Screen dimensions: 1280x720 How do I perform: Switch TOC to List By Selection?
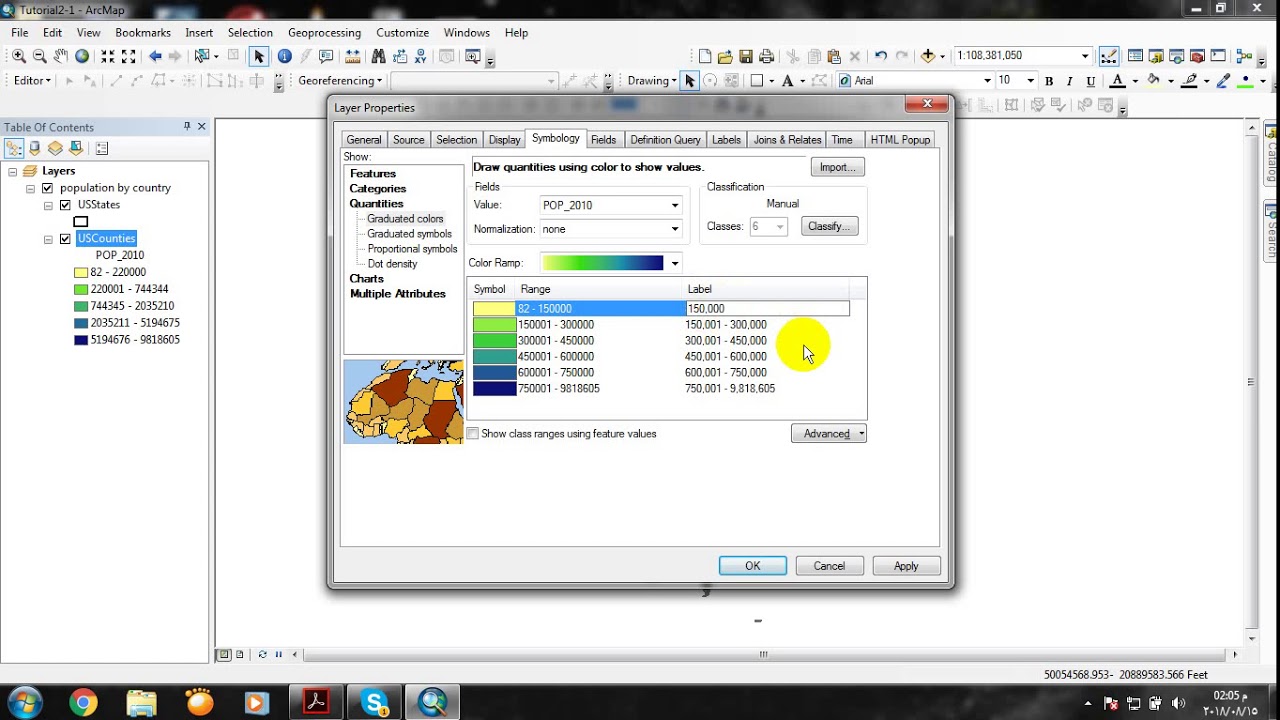76,148
